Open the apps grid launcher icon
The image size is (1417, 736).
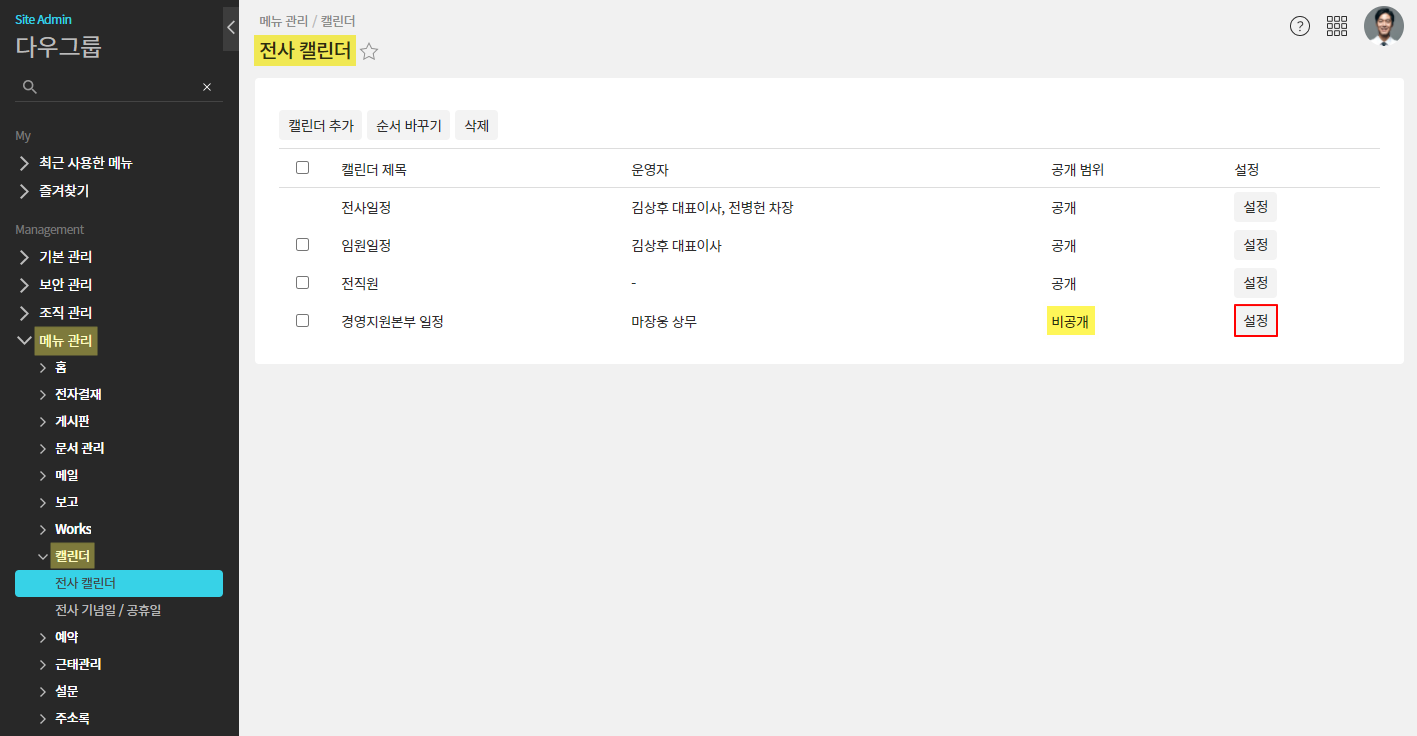pos(1337,27)
